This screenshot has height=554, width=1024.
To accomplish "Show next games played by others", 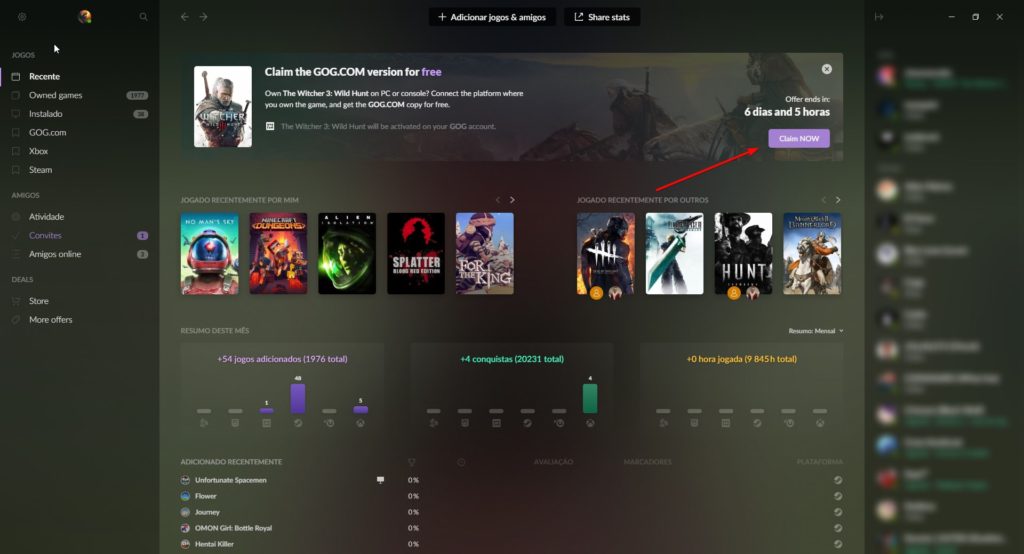I will 838,200.
